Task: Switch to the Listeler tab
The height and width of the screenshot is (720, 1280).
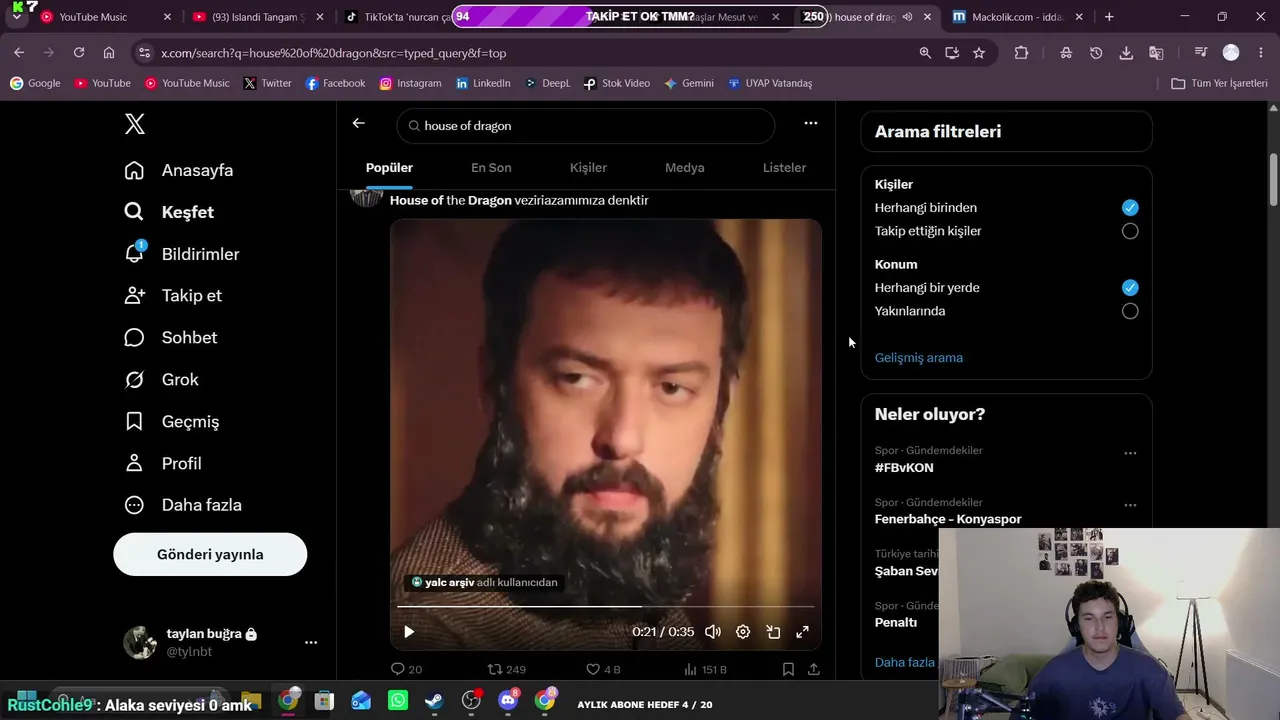Action: click(784, 168)
